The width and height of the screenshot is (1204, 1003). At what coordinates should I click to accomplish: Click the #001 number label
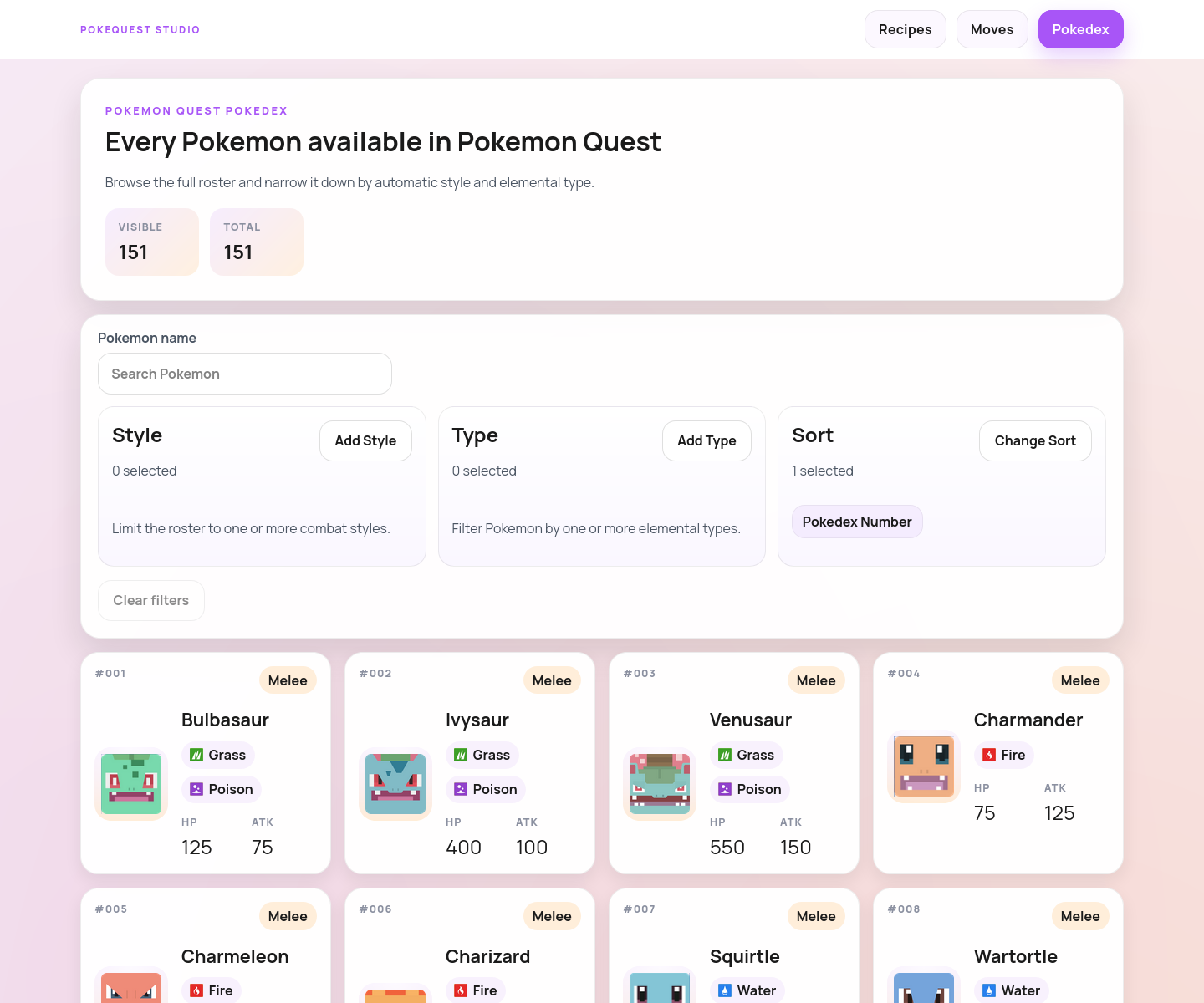[110, 673]
